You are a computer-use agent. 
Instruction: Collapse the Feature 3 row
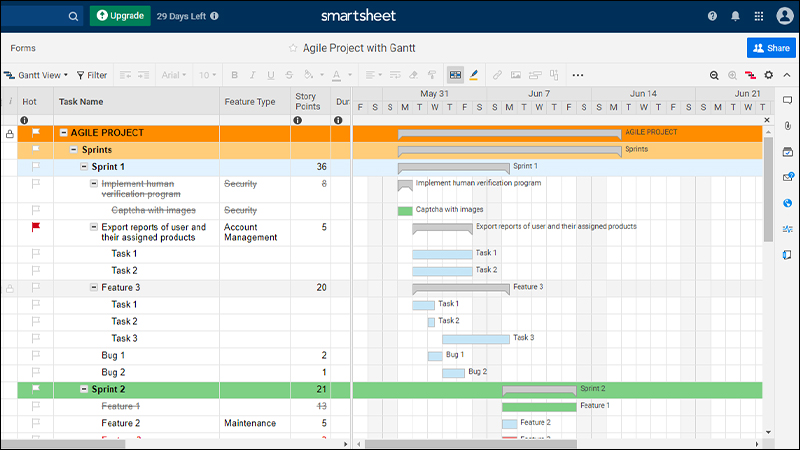coord(94,287)
